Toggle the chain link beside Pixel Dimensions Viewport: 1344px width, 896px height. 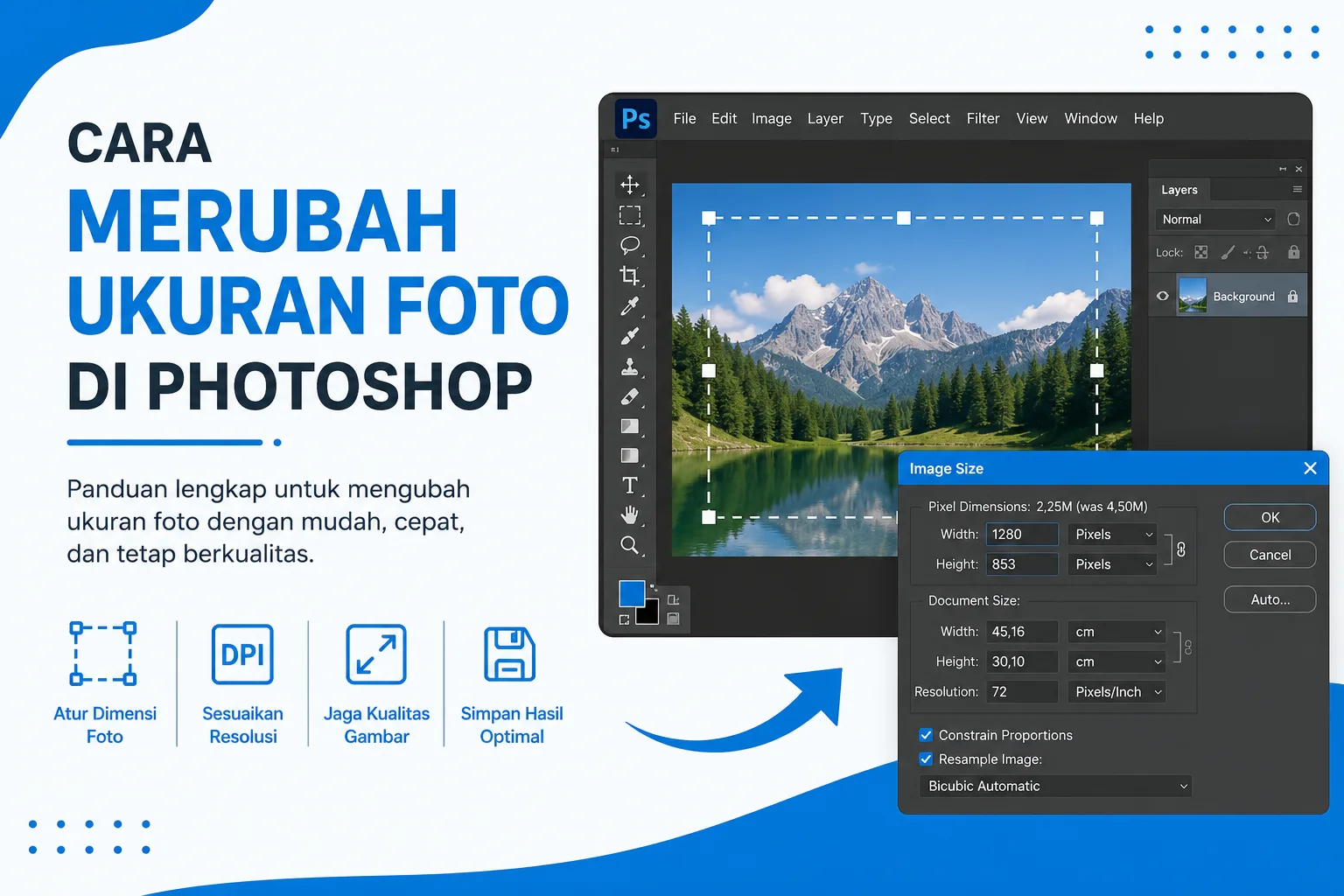tap(1181, 549)
